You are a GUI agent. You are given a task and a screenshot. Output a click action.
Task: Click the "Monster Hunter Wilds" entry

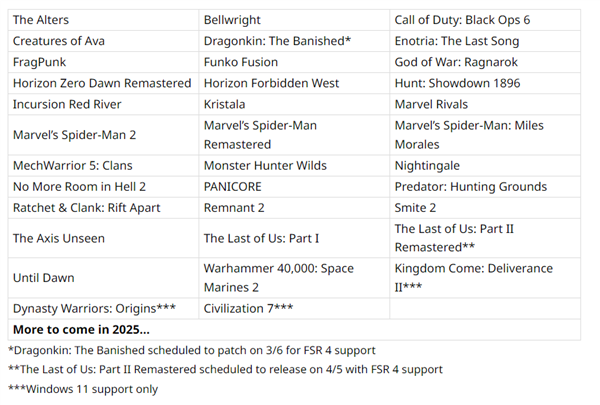265,165
